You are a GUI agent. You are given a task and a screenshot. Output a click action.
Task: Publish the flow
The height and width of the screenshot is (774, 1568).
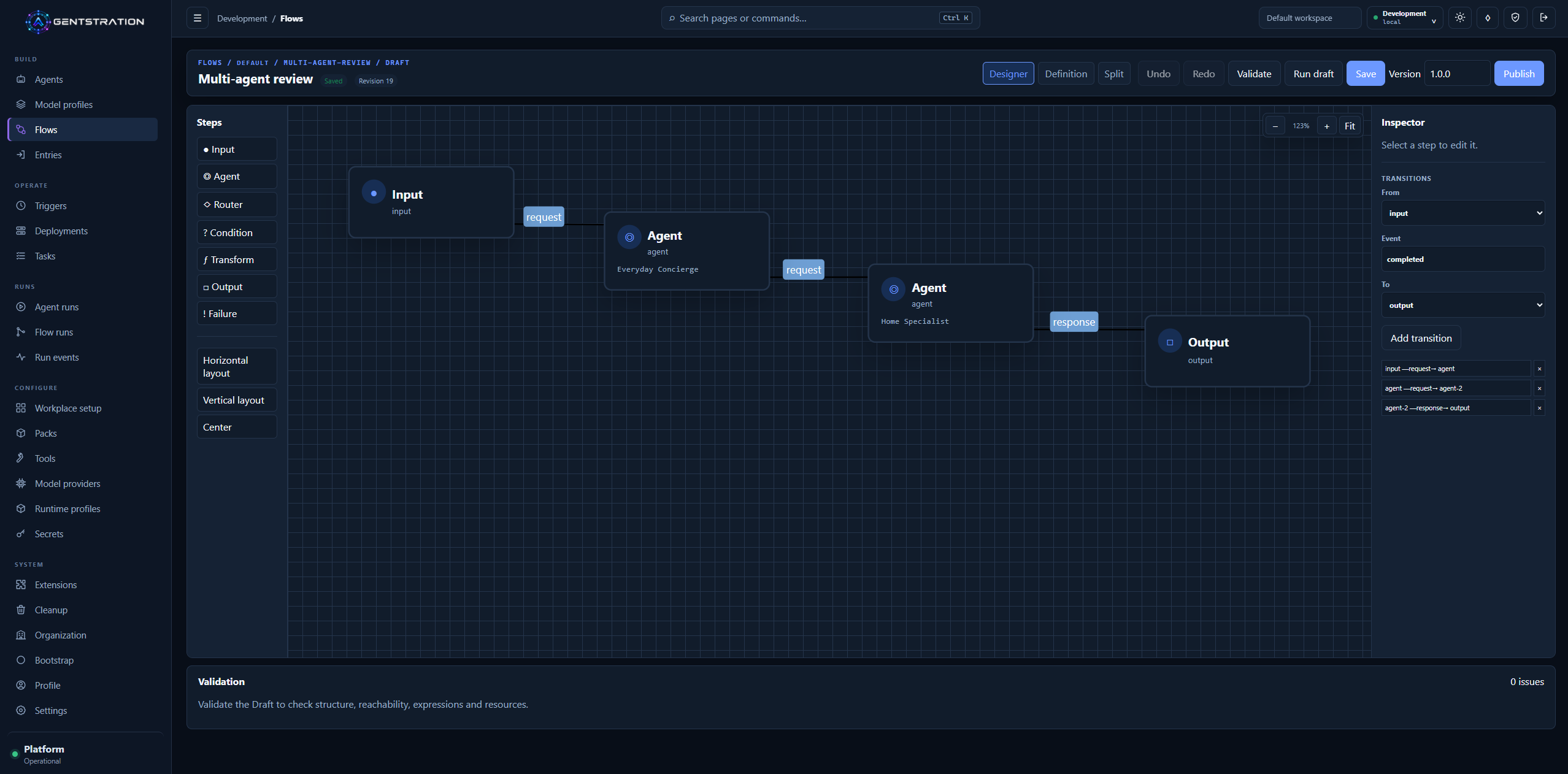point(1519,74)
